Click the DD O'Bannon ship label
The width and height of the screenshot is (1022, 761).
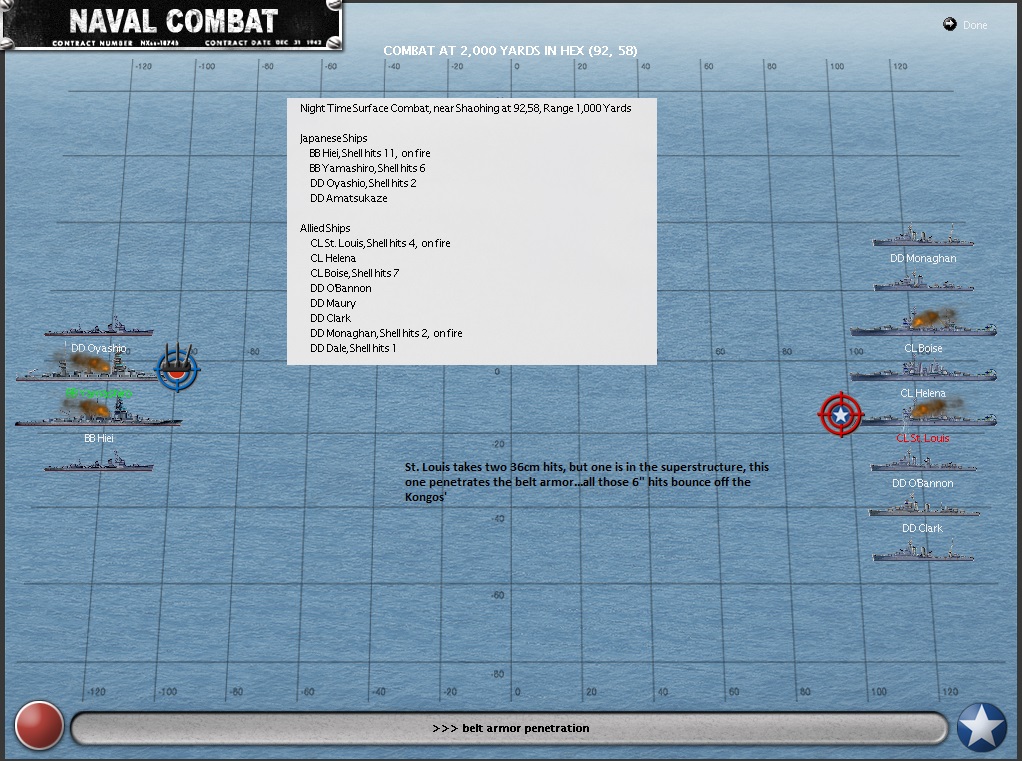click(923, 483)
